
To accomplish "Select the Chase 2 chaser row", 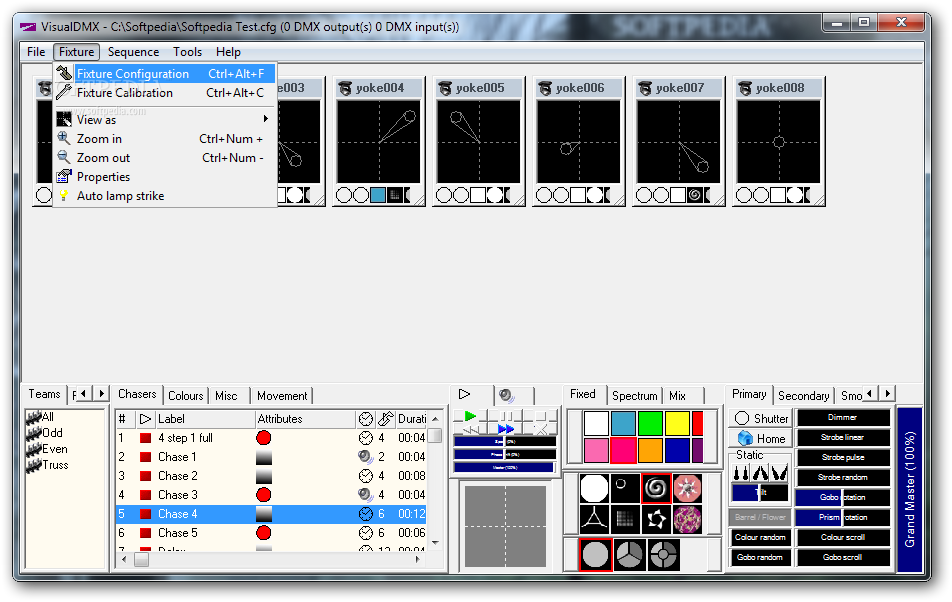I will click(271, 476).
